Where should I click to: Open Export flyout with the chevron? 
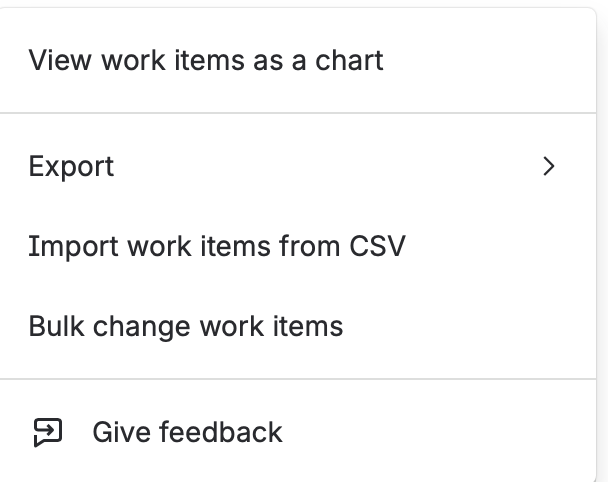[x=549, y=166]
